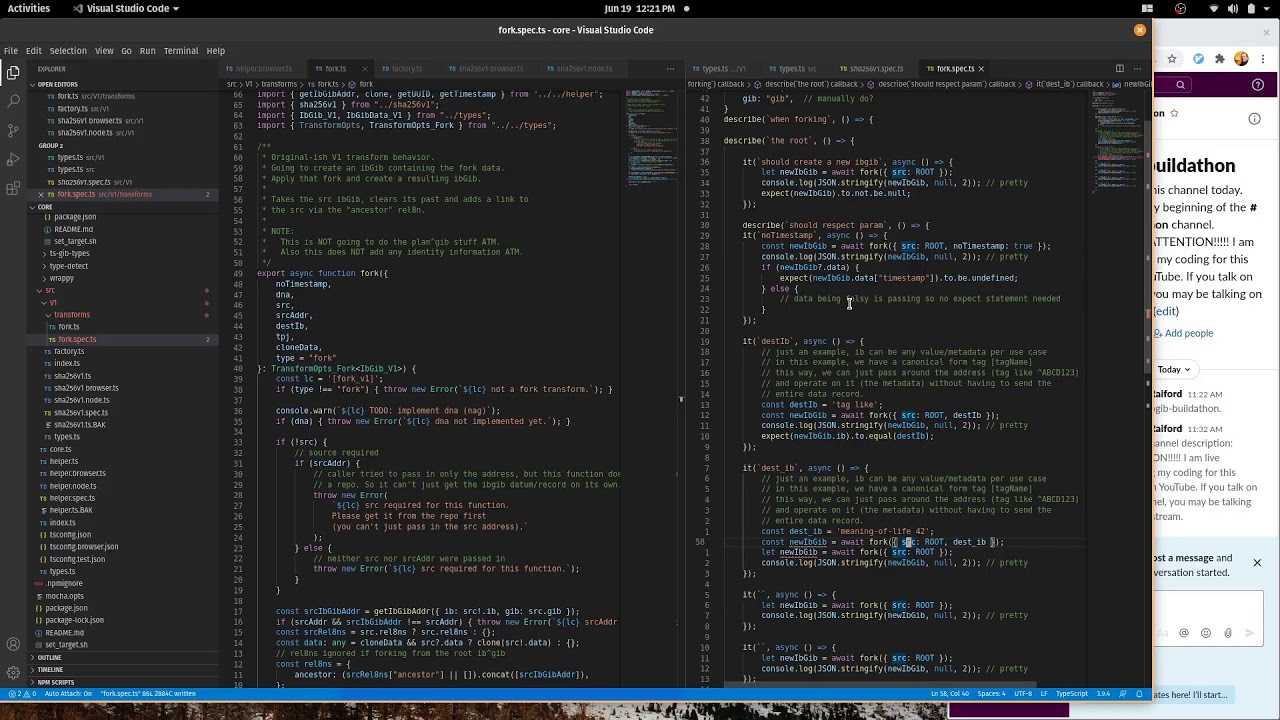Viewport: 1280px width, 720px height.
Task: Open channel details info icon in Slack
Action: [x=1255, y=119]
